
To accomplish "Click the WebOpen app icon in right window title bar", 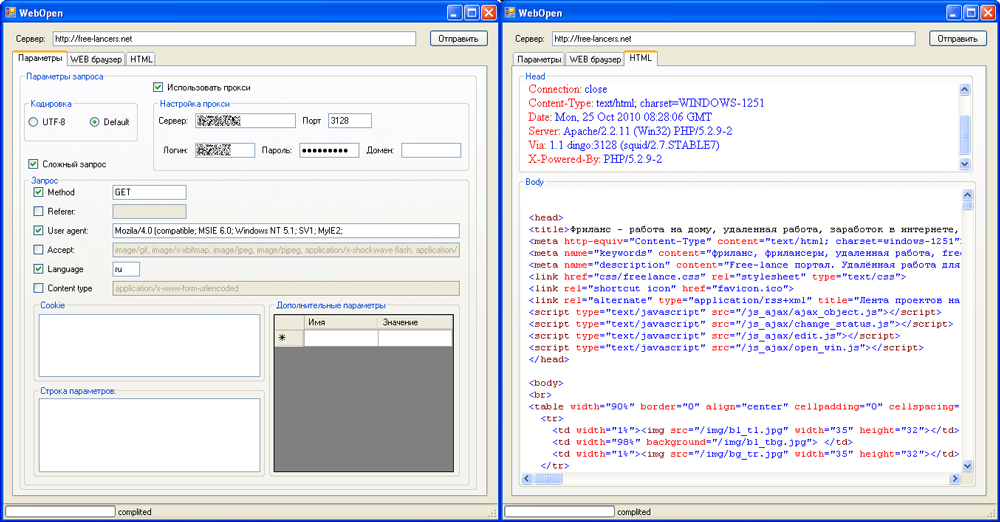I will (510, 12).
